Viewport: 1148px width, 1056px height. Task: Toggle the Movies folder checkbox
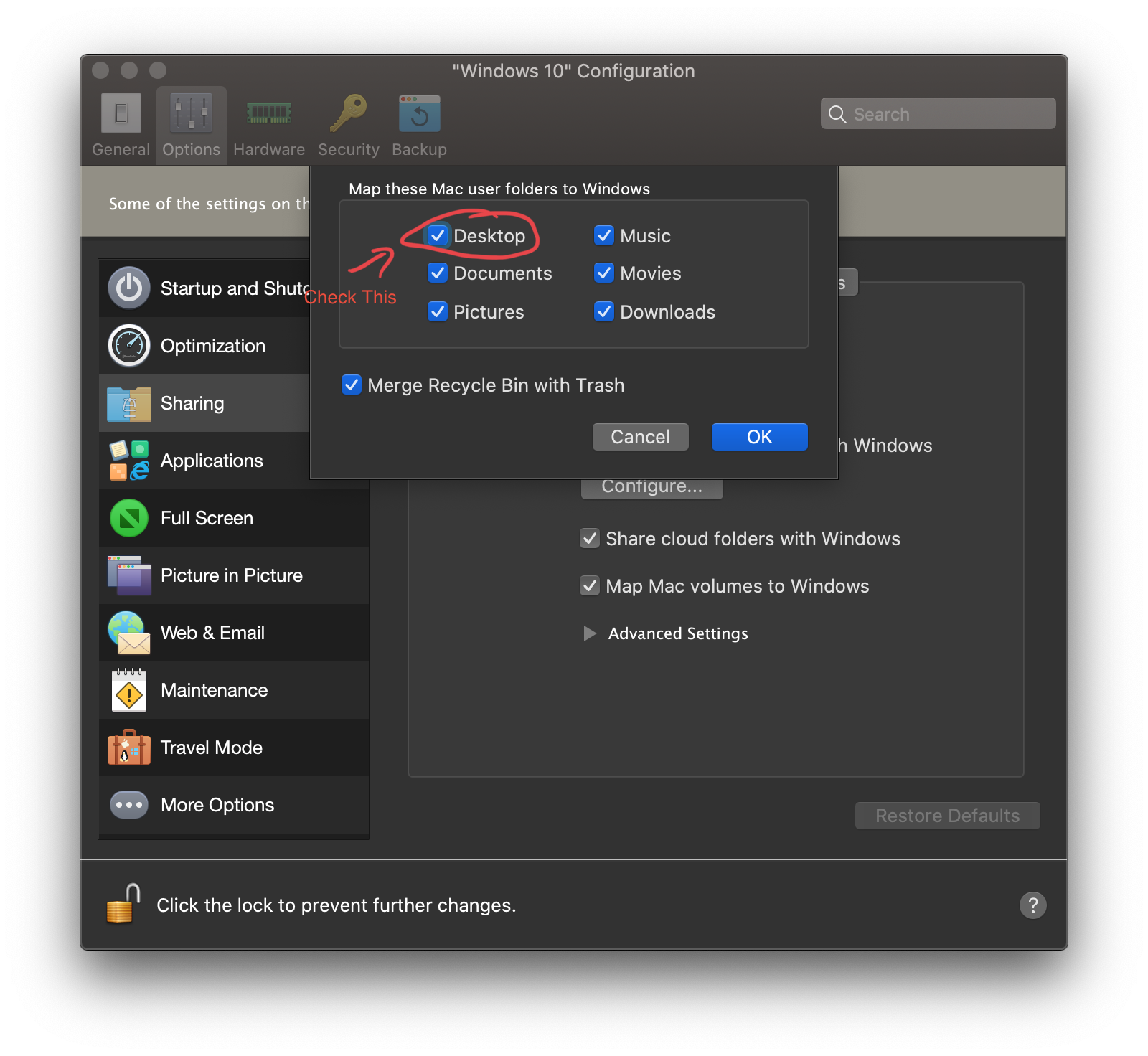click(604, 273)
